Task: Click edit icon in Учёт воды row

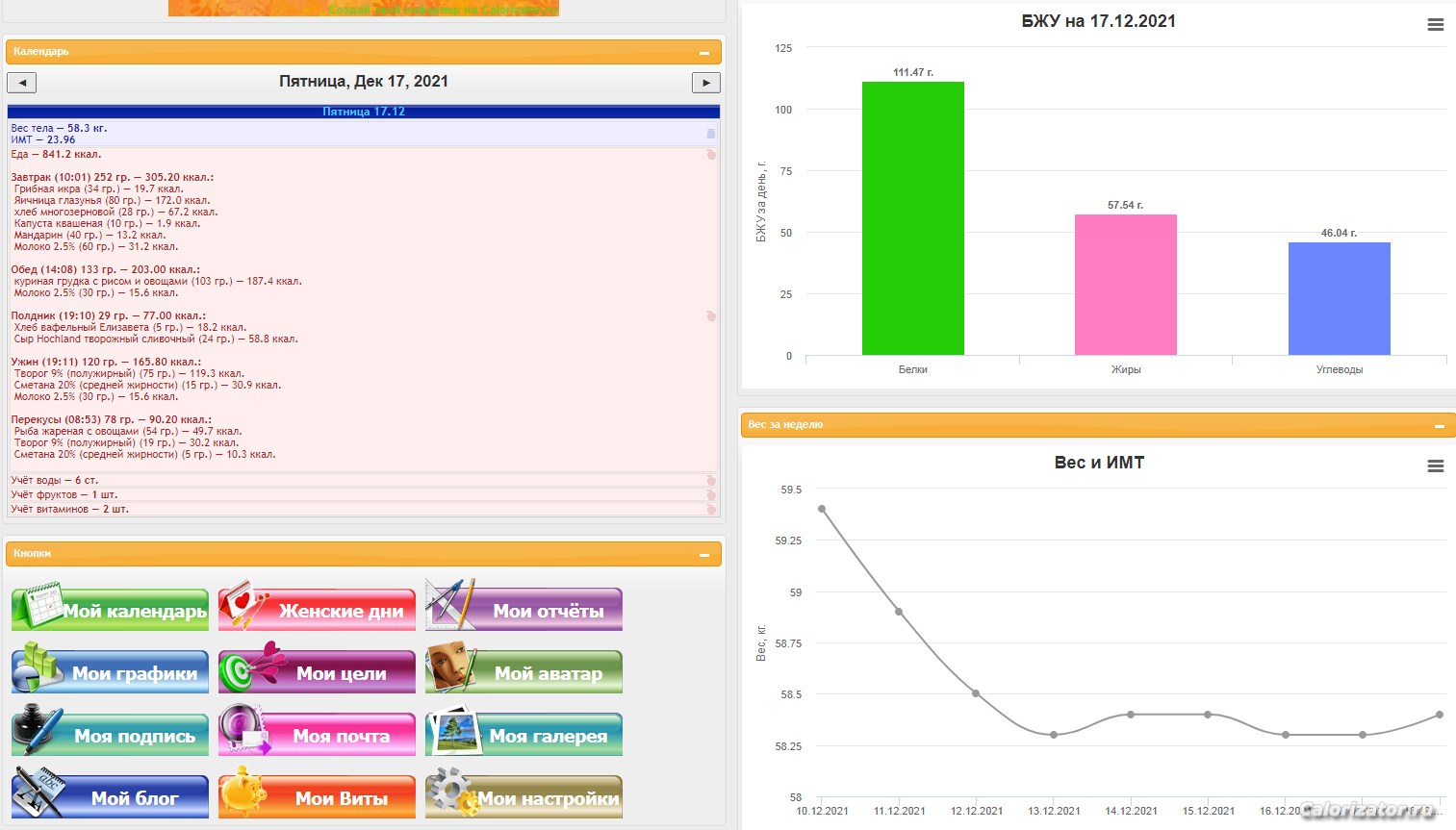Action: pyautogui.click(x=711, y=481)
